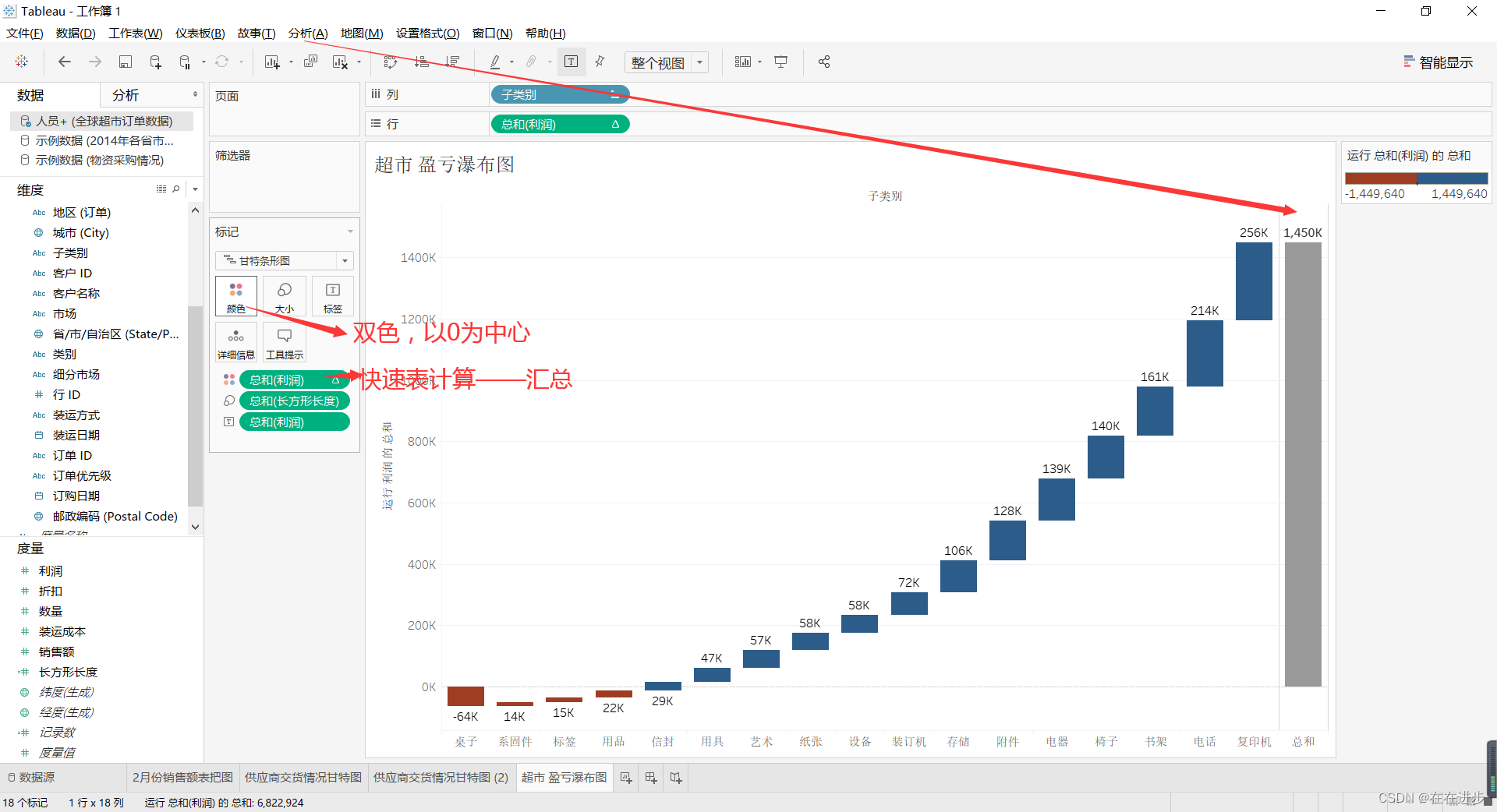Toggle the fix axes pin icon

(x=600, y=62)
